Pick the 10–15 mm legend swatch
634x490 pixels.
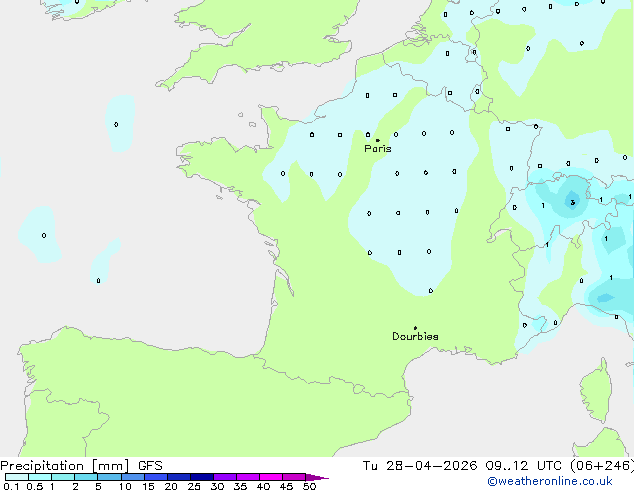(133, 477)
